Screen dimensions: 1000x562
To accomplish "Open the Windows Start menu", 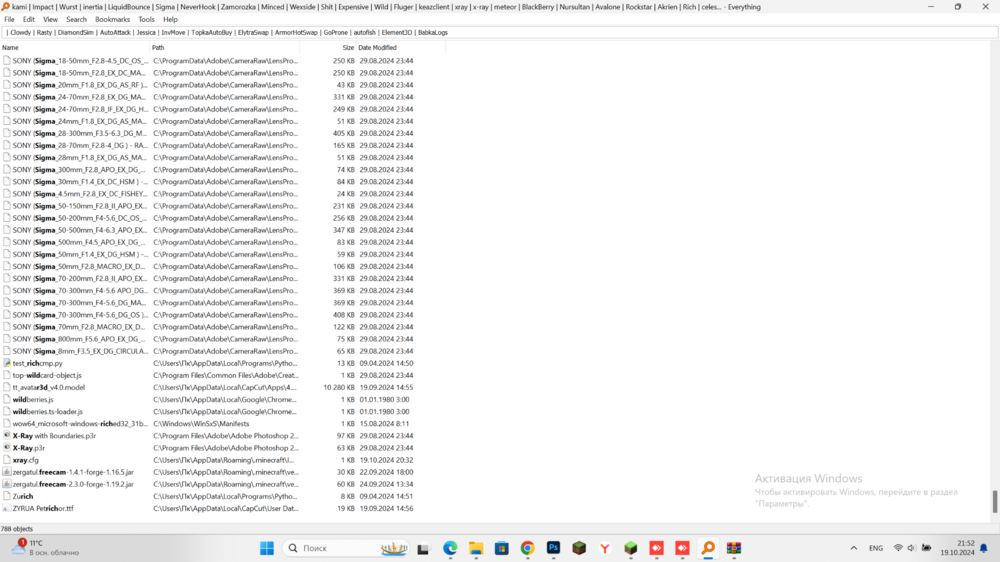I will coord(267,548).
